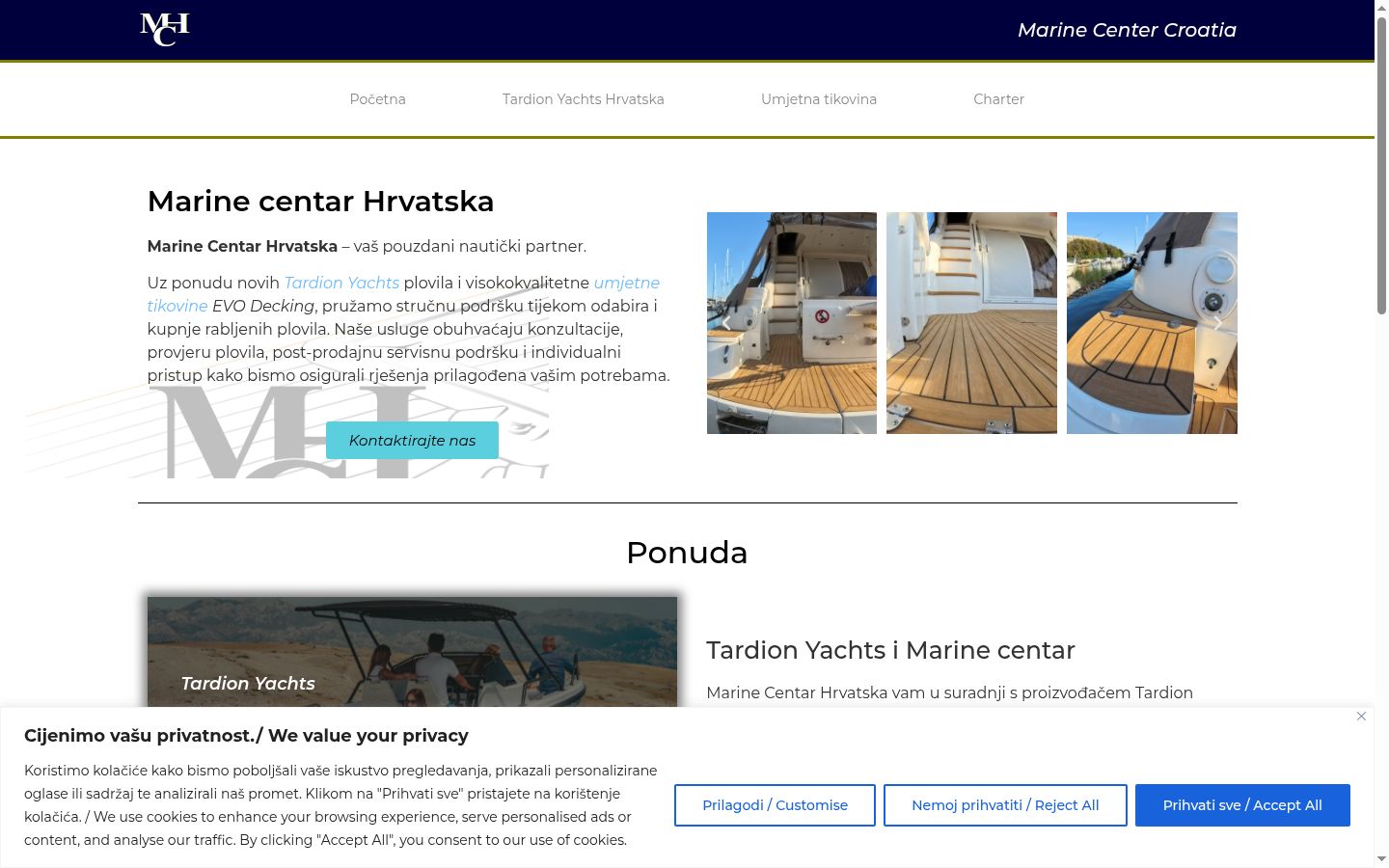Advance the photo carousel with the right arrow
Image resolution: width=1389 pixels, height=868 pixels.
coord(1218,324)
